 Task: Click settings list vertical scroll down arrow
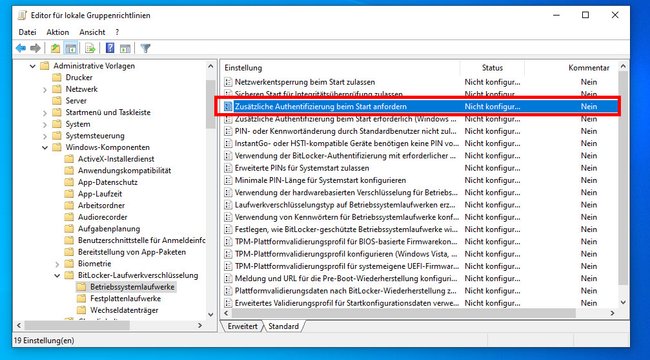(623, 303)
